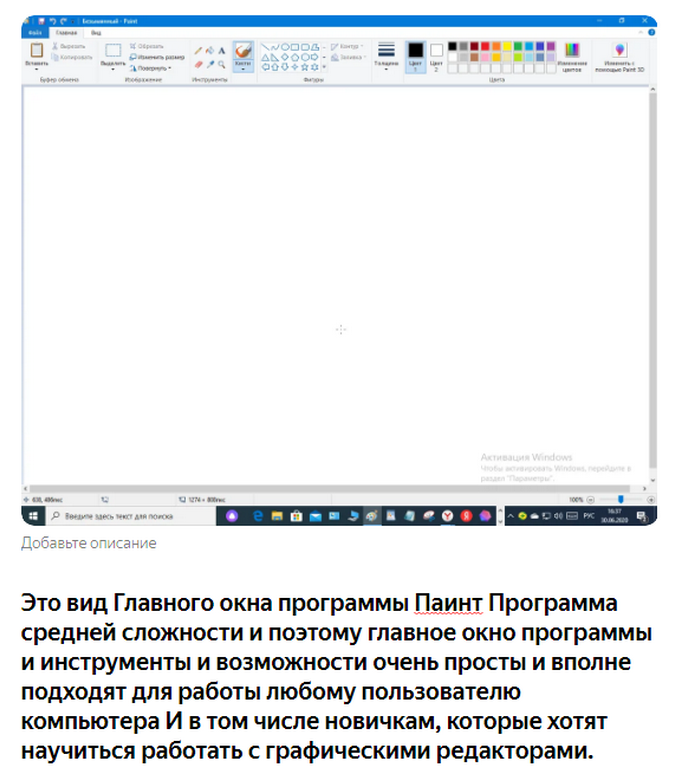
Task: Open the Select (Выделить) dropdown arrow
Action: point(113,69)
